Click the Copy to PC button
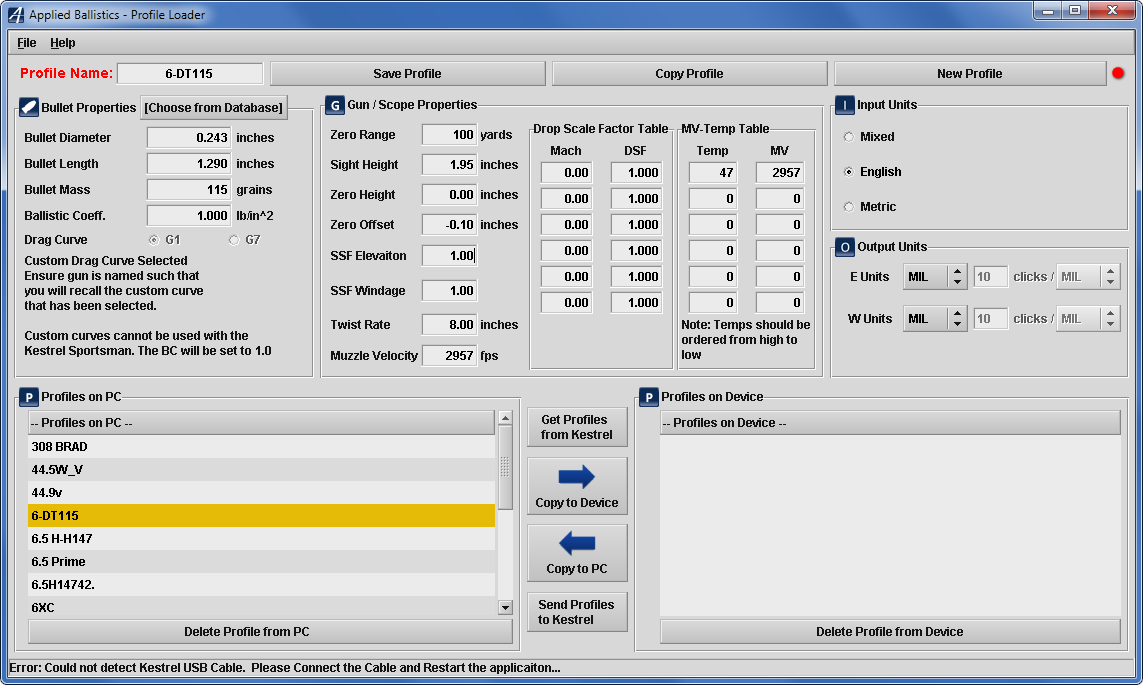Screen dimensions: 1143x685 (577, 553)
